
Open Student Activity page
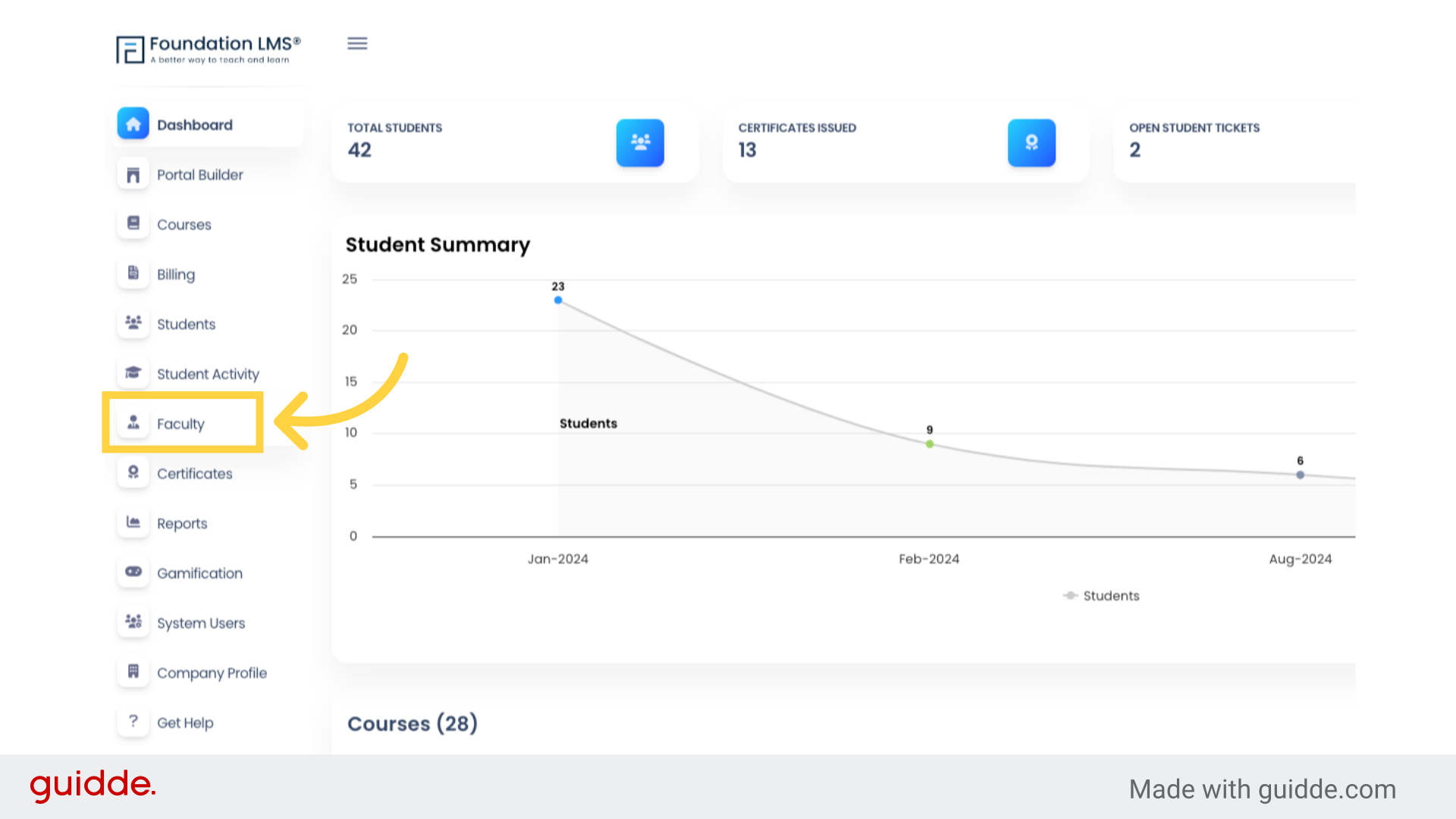(208, 374)
